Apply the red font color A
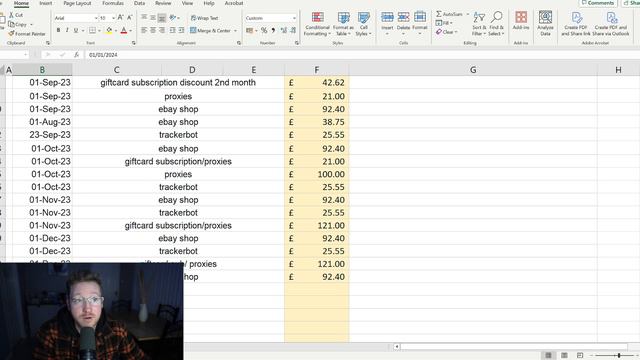This screenshot has width=640, height=360. 124,31
